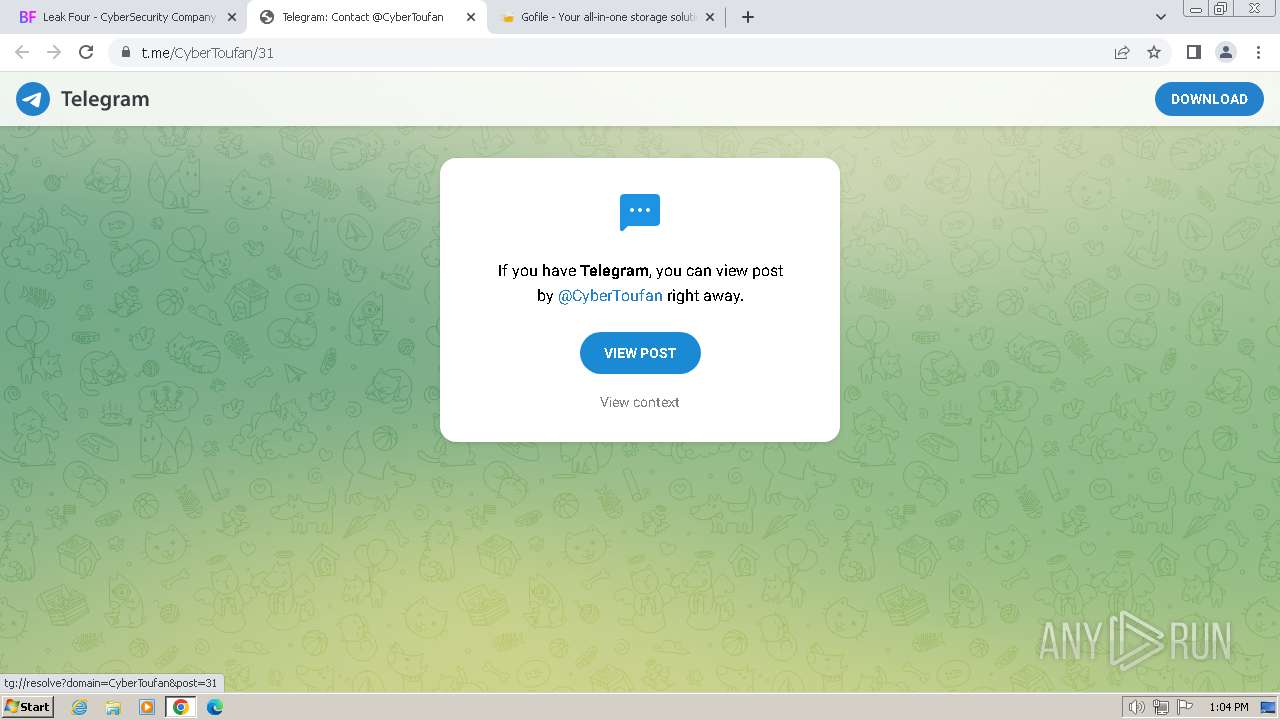The image size is (1280, 720).
Task: Open the @CyberToufan channel link
Action: tap(610, 296)
